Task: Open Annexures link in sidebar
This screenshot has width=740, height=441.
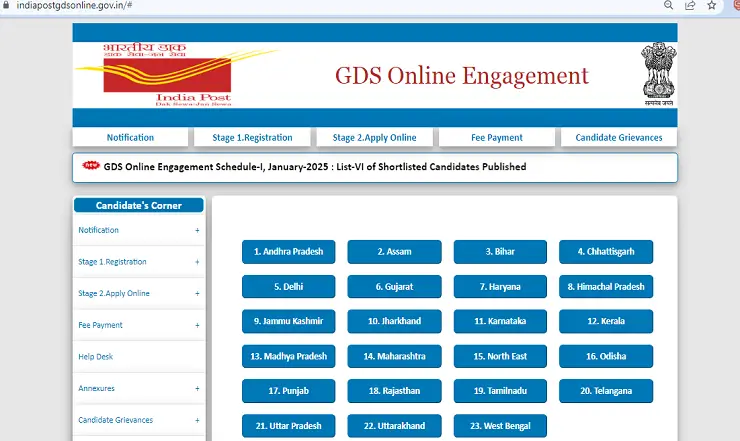Action: point(96,388)
